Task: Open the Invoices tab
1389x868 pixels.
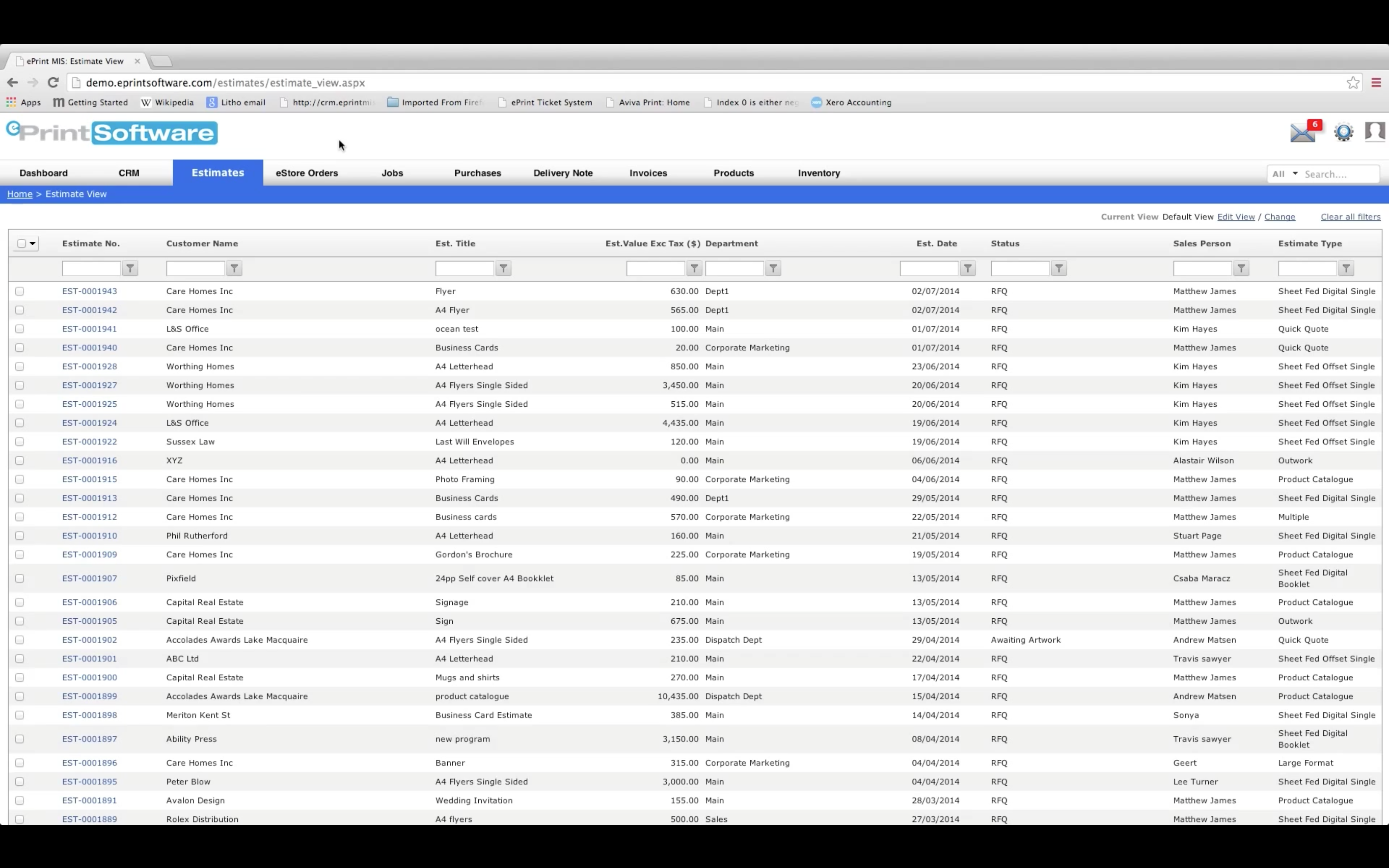Action: 648,173
